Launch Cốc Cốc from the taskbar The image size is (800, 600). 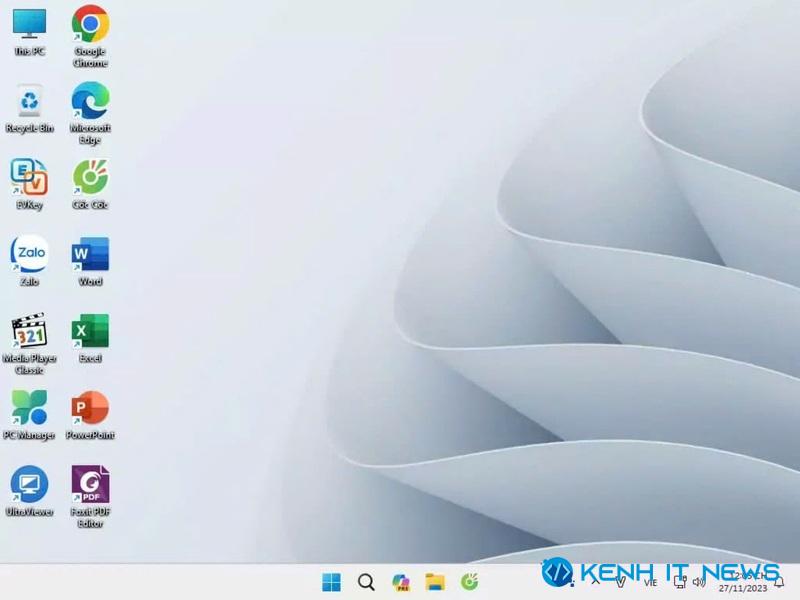(469, 582)
